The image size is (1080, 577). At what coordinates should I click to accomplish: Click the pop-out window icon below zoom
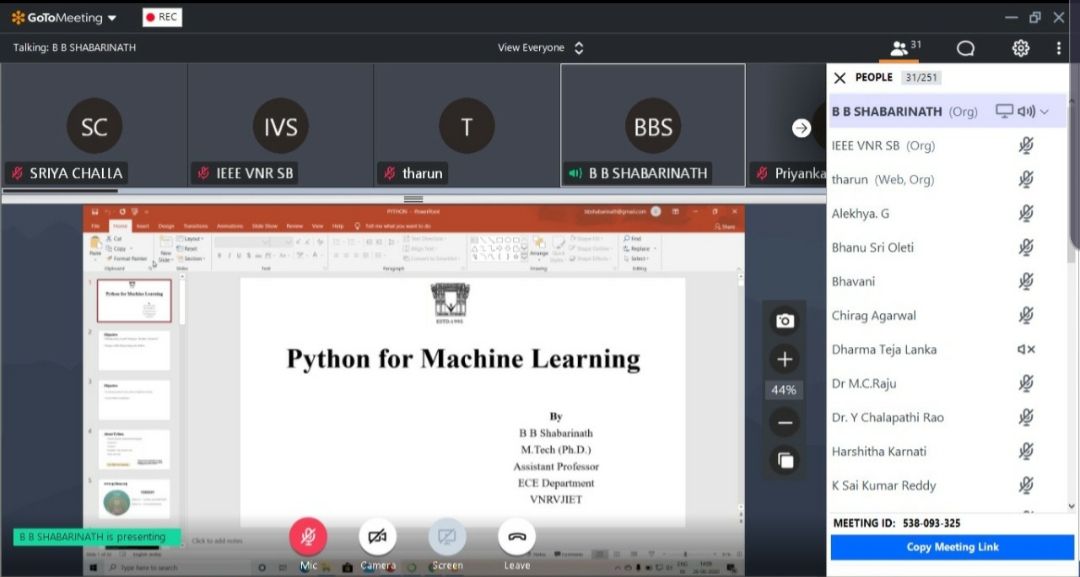[x=785, y=460]
